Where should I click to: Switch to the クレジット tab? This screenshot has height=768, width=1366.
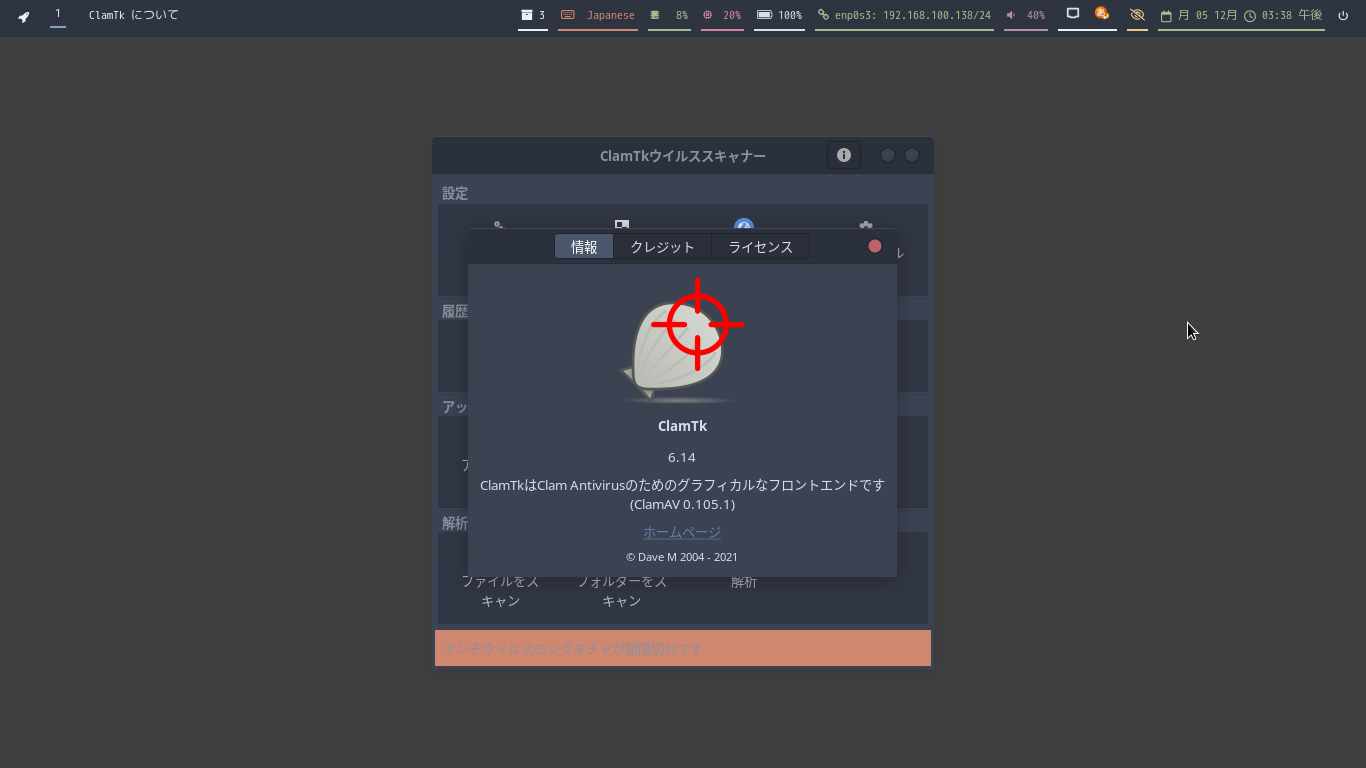(662, 247)
